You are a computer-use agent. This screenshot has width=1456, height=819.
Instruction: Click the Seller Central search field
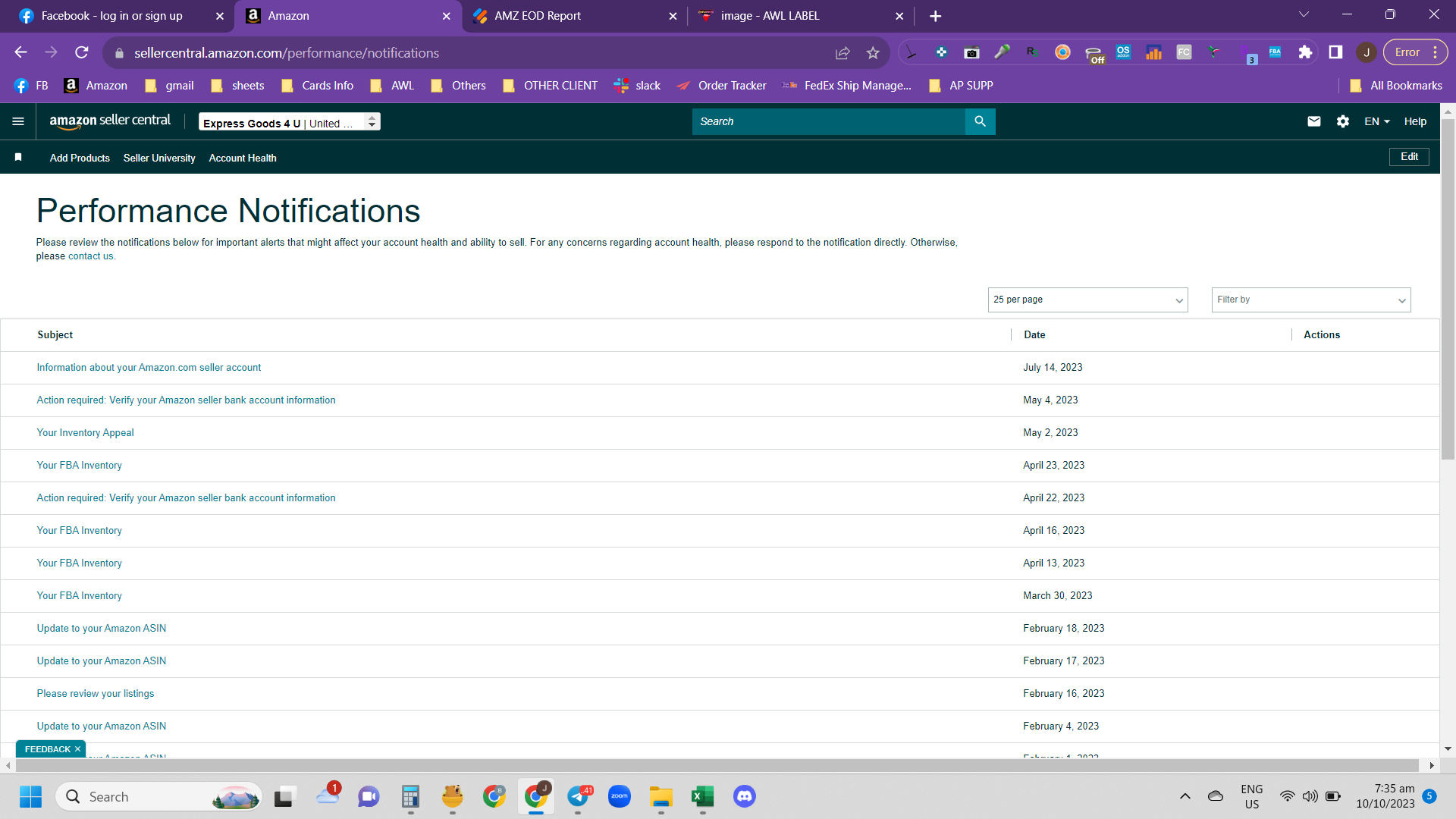point(828,121)
